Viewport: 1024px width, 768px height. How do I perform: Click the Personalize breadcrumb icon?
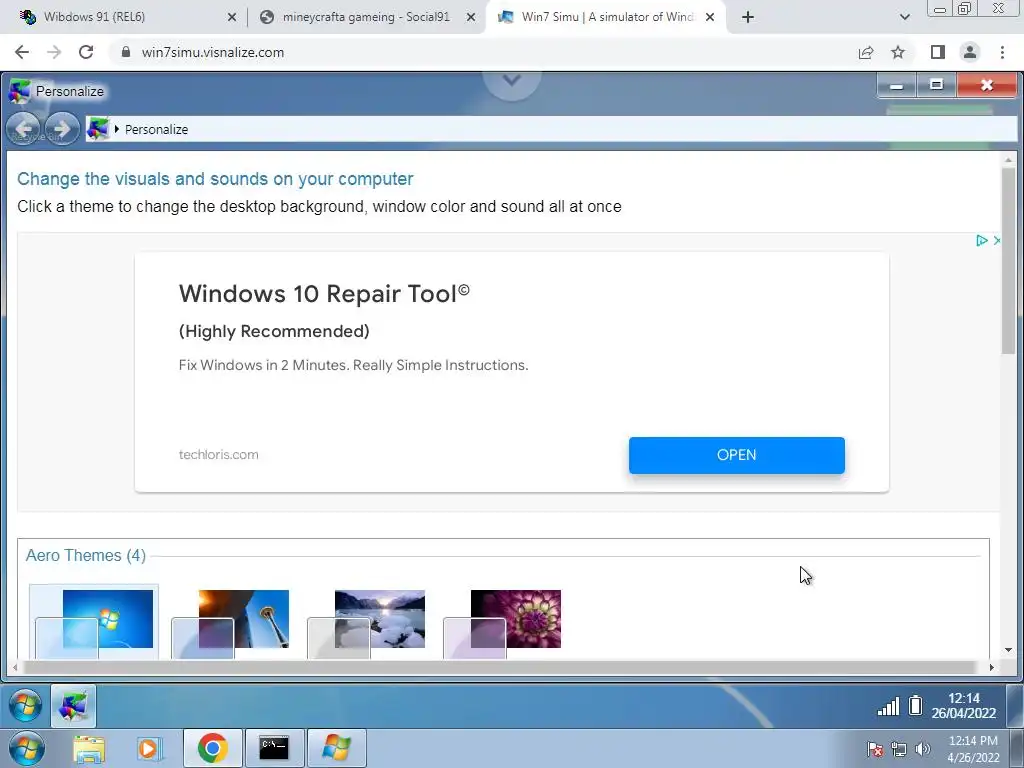(x=98, y=129)
